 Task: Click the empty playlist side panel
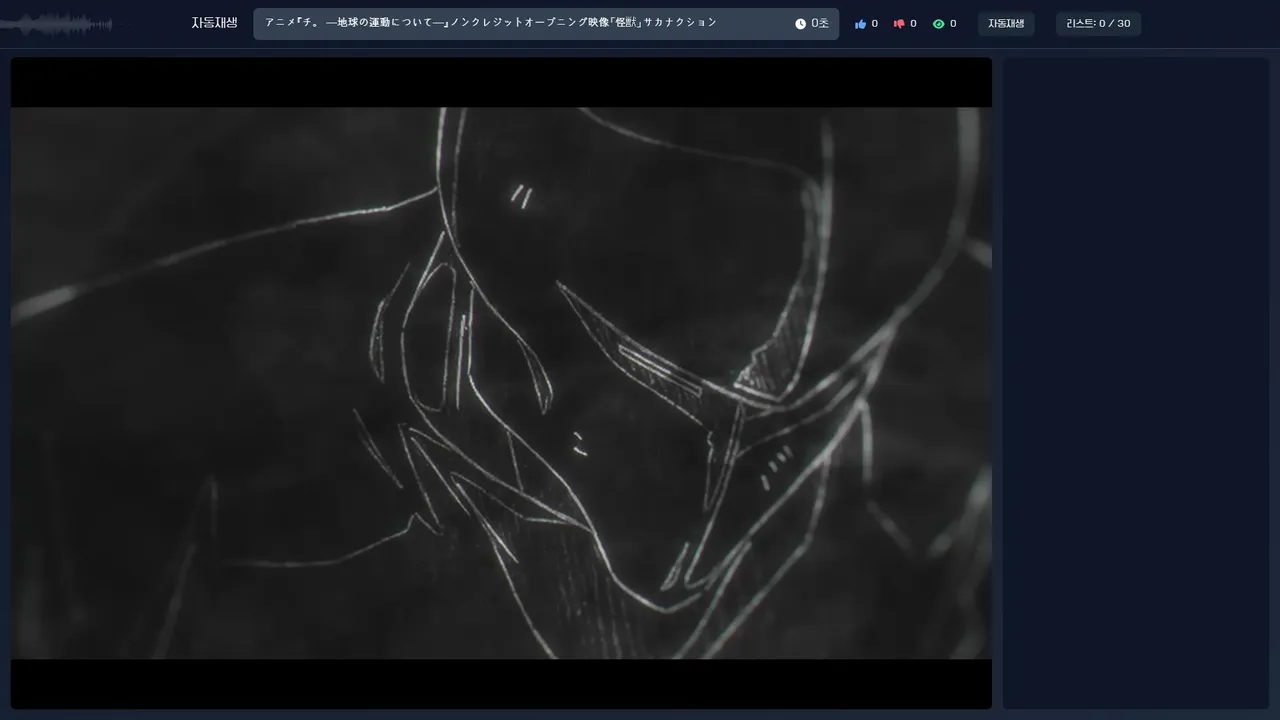point(1136,383)
